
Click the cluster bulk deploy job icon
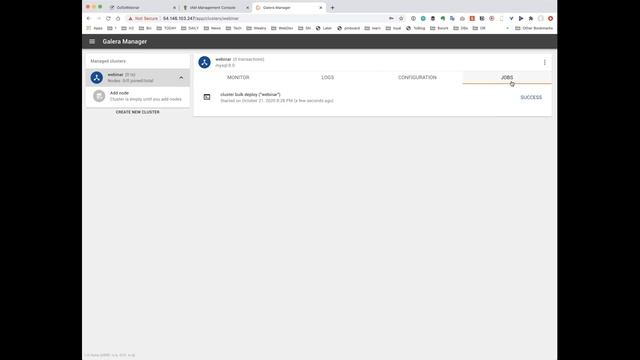[x=207, y=97]
